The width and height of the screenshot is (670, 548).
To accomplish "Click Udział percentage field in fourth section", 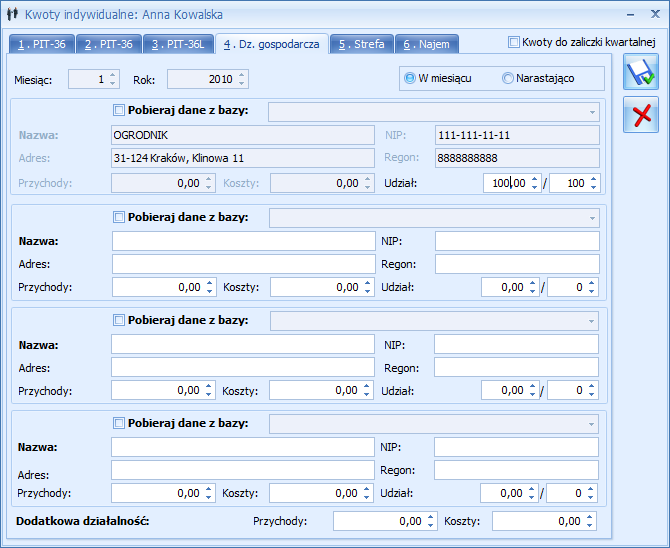I will [x=509, y=493].
